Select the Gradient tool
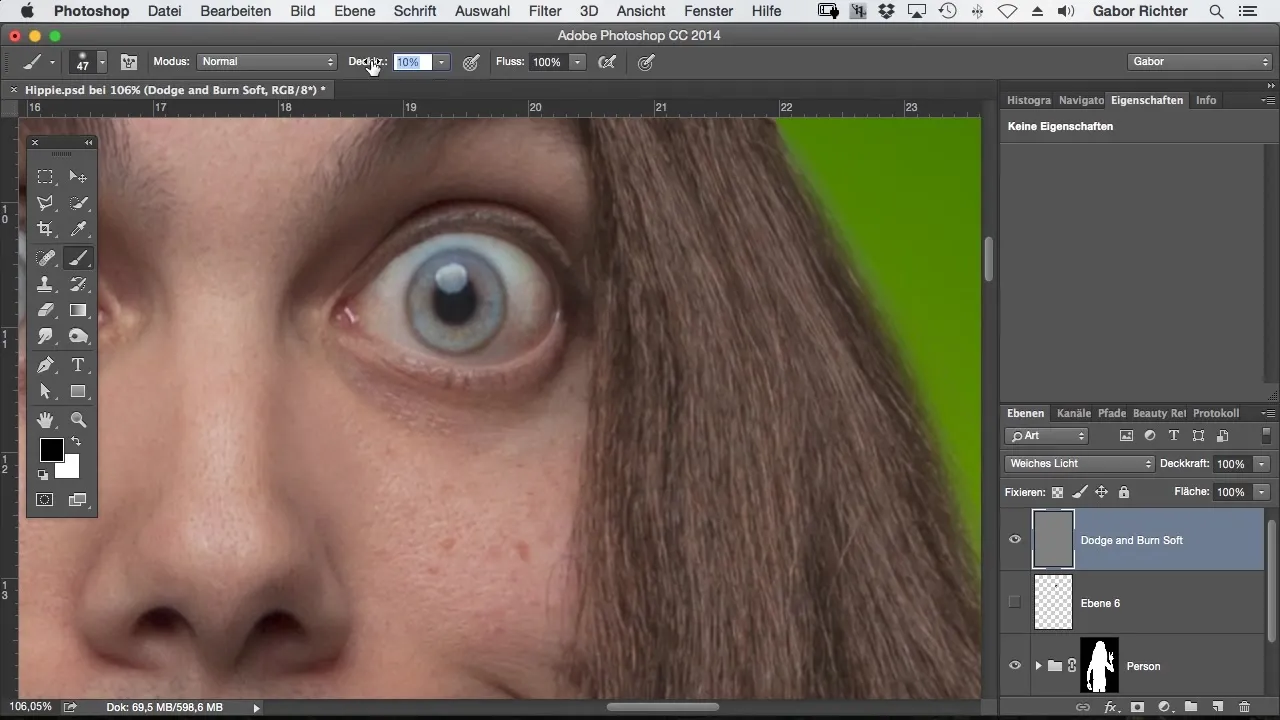1280x720 pixels. [78, 310]
